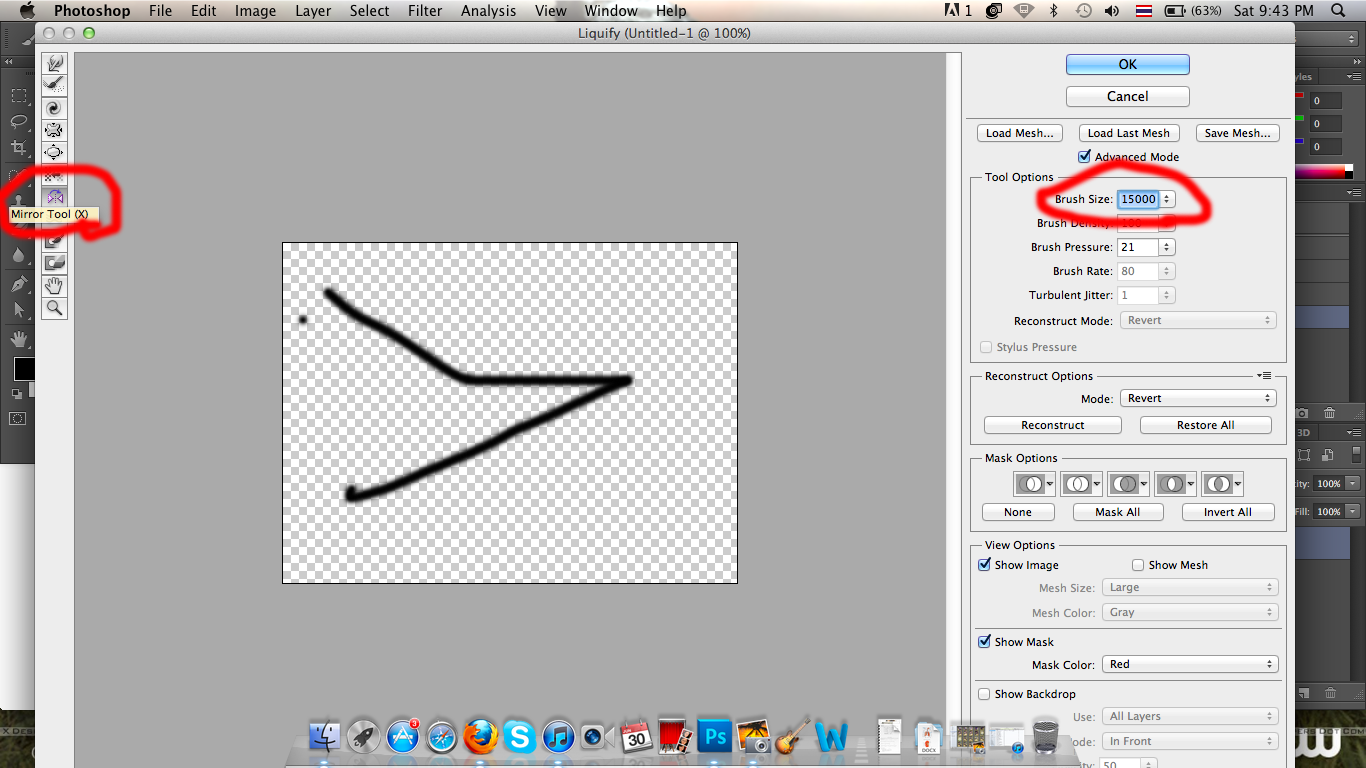Confirm Liquify with OK button
The height and width of the screenshot is (768, 1366).
[1128, 64]
